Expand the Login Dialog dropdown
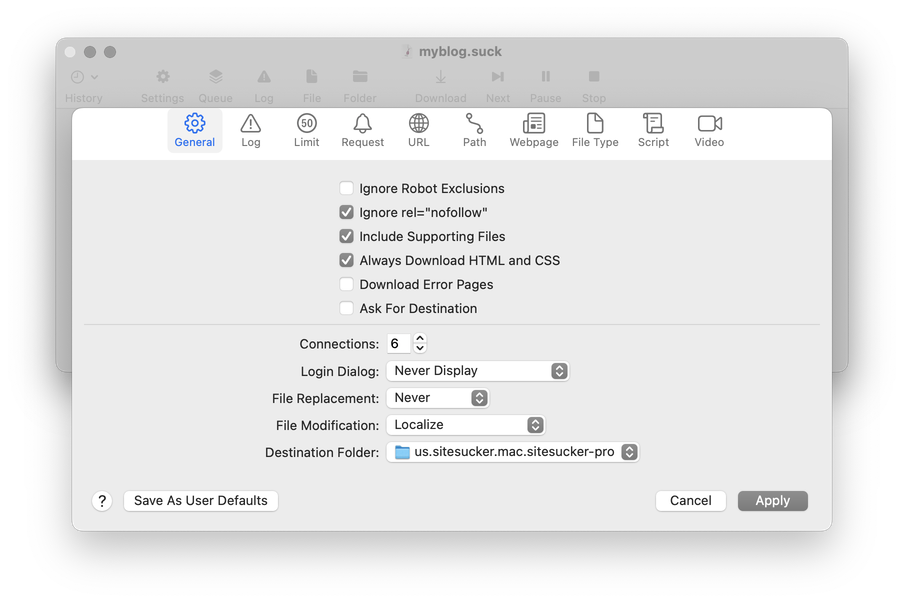Screen dimensions: 904x605 [x=477, y=371]
